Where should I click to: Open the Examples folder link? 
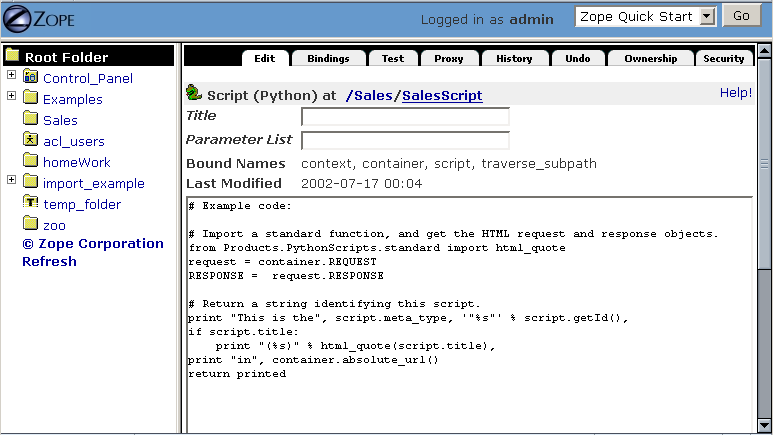coord(72,100)
